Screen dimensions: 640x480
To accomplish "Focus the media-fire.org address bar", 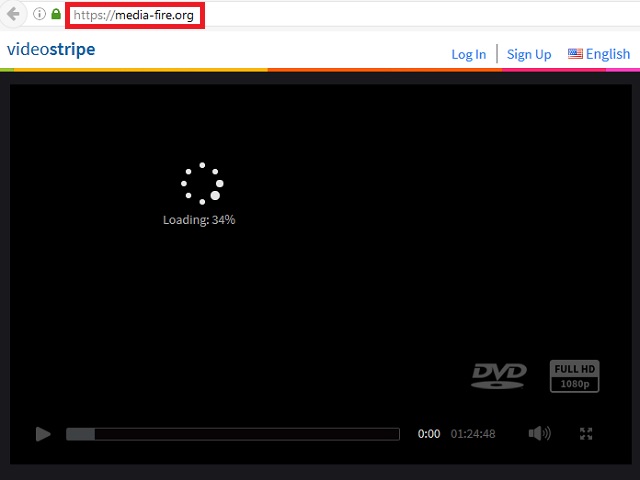I will (135, 16).
